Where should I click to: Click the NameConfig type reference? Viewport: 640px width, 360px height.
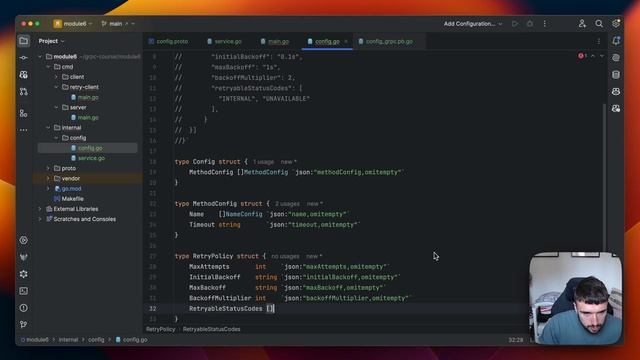point(244,214)
